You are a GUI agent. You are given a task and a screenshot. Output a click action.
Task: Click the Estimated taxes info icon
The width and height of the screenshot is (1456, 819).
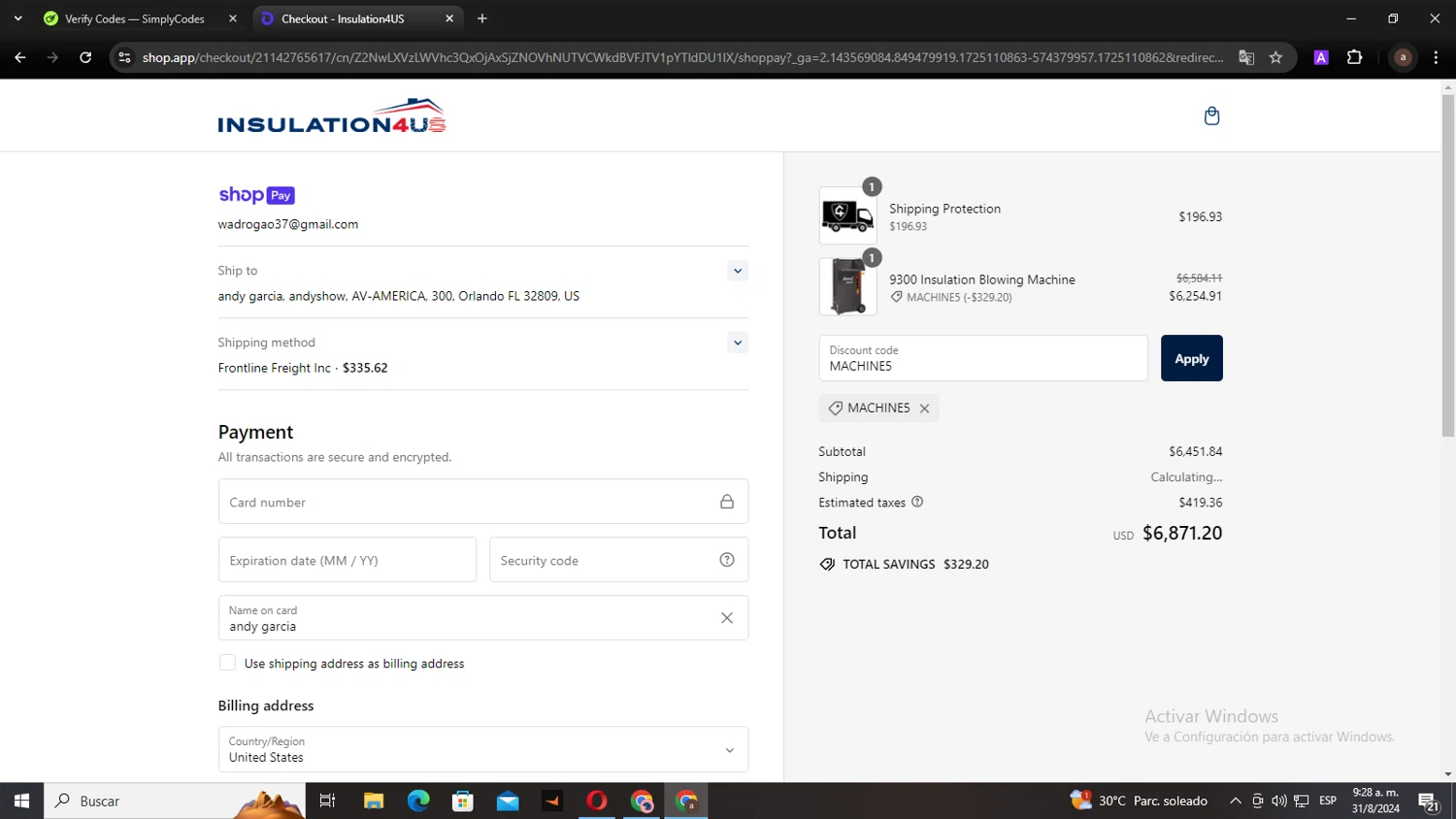[x=917, y=502]
